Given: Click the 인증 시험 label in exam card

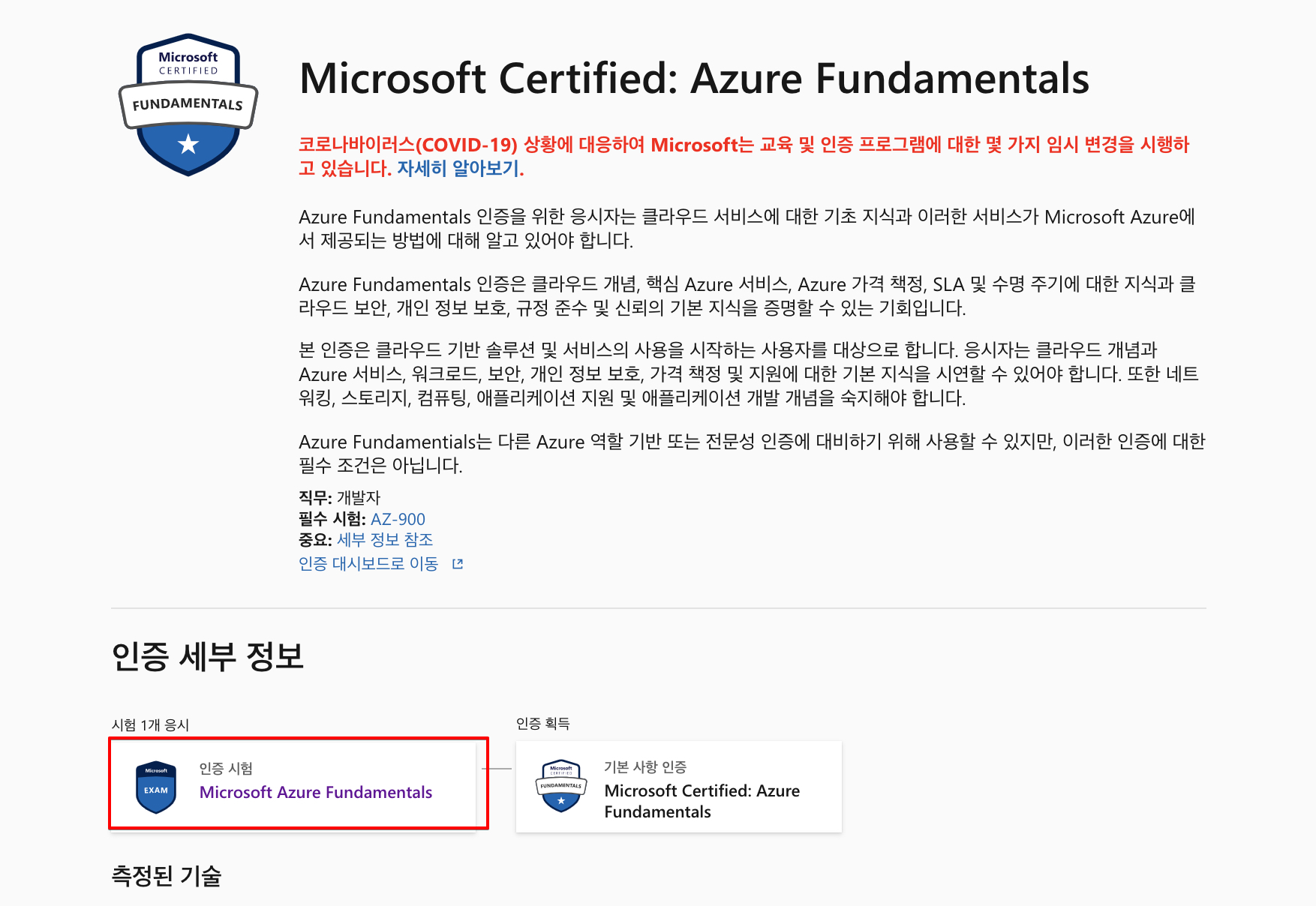Looking at the screenshot, I should pyautogui.click(x=226, y=768).
